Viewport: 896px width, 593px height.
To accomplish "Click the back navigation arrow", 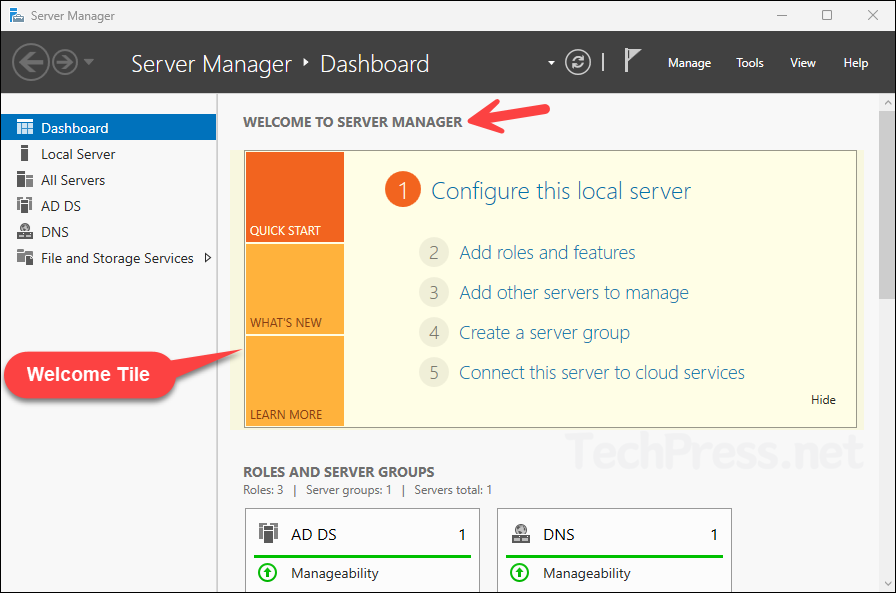I will [31, 62].
